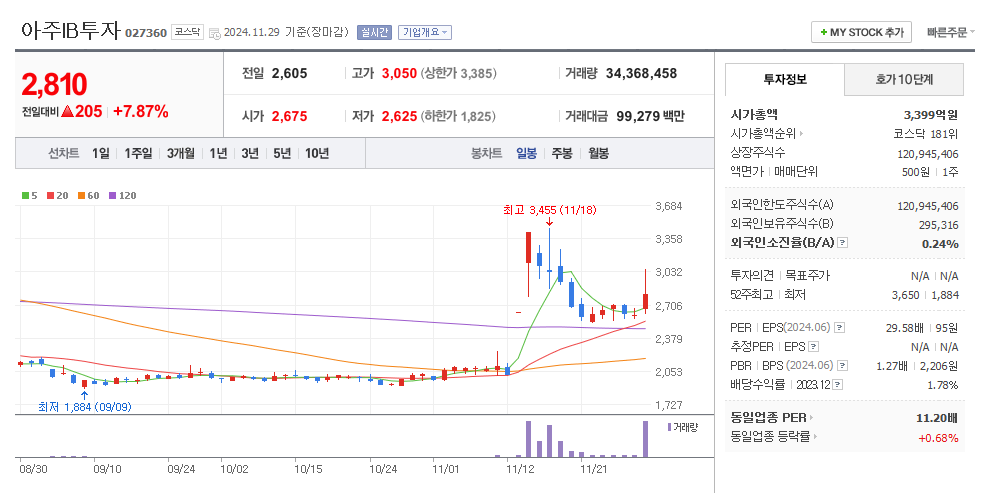The height and width of the screenshot is (493, 995).
Task: Click the help icon beside PER EPS(2024.06)
Action: tap(840, 327)
